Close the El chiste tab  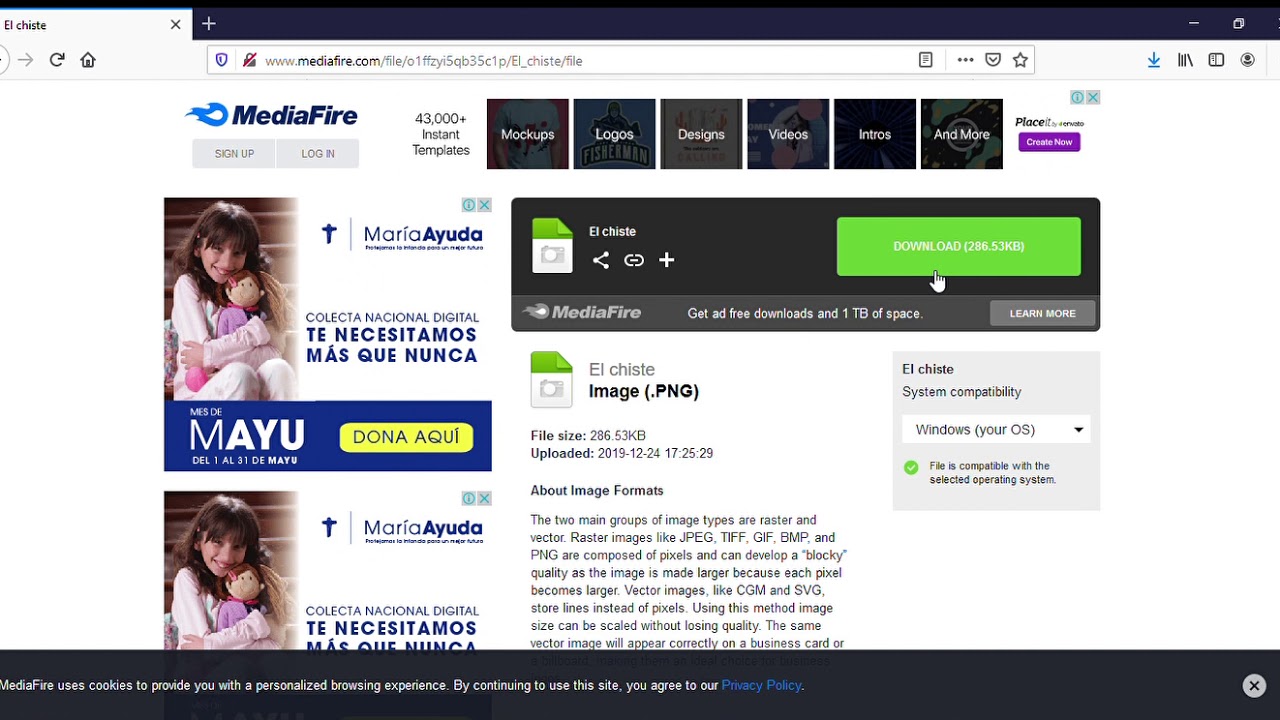[x=176, y=24]
